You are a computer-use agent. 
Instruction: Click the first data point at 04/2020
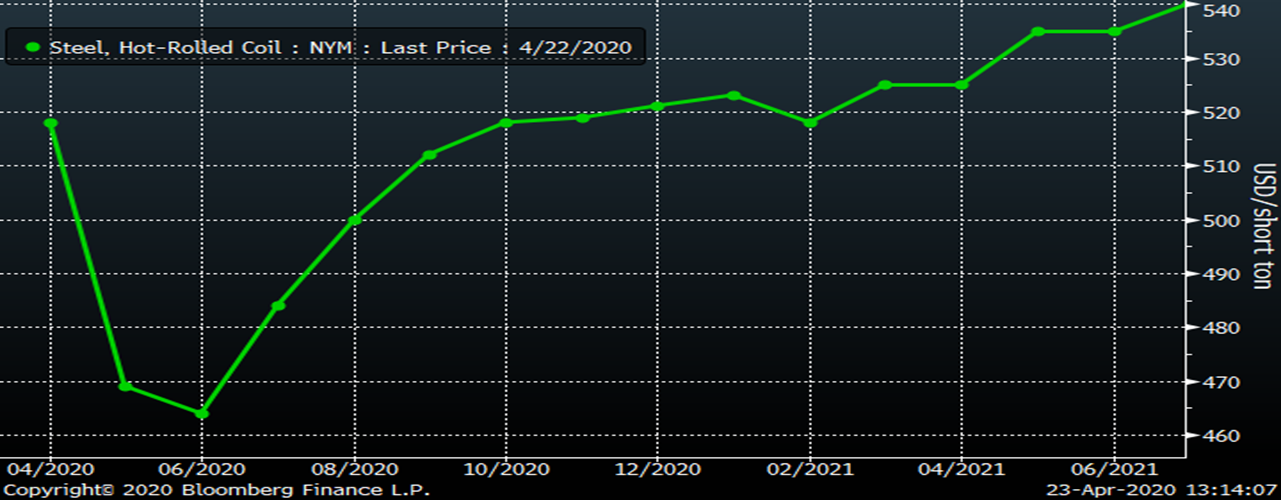click(51, 123)
